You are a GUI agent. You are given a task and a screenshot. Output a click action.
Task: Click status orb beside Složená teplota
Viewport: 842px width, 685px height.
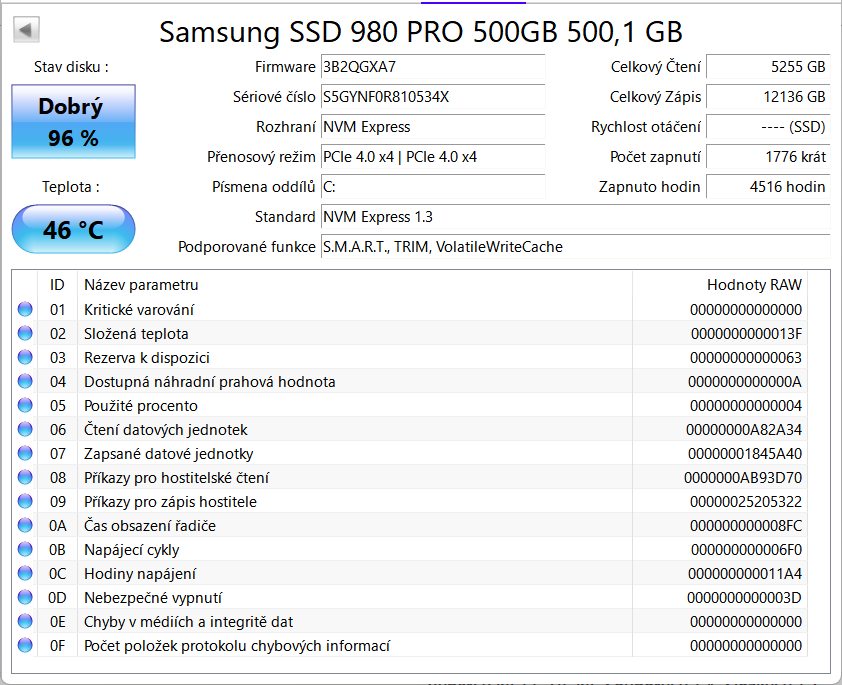point(25,334)
